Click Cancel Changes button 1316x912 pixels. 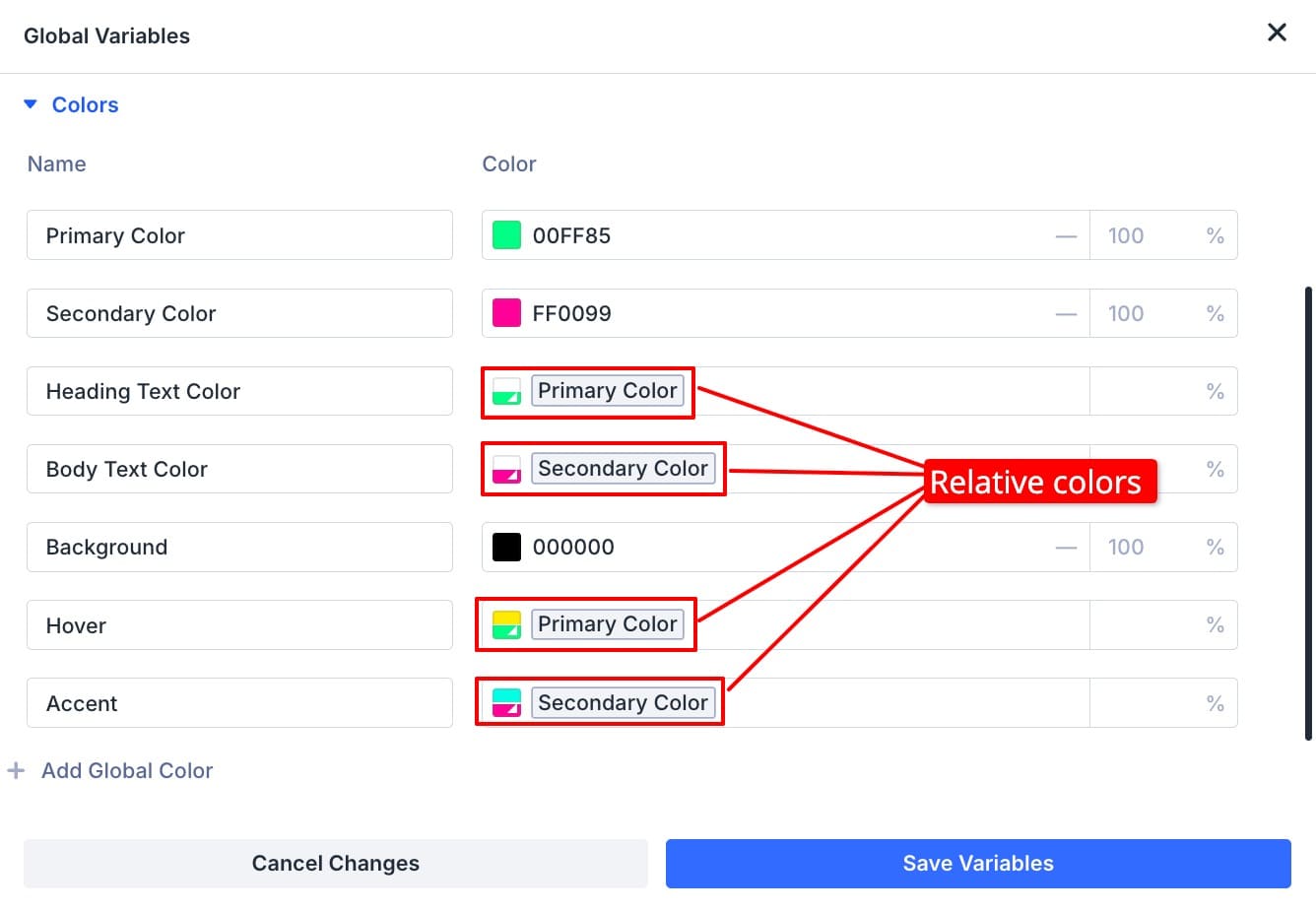(335, 864)
